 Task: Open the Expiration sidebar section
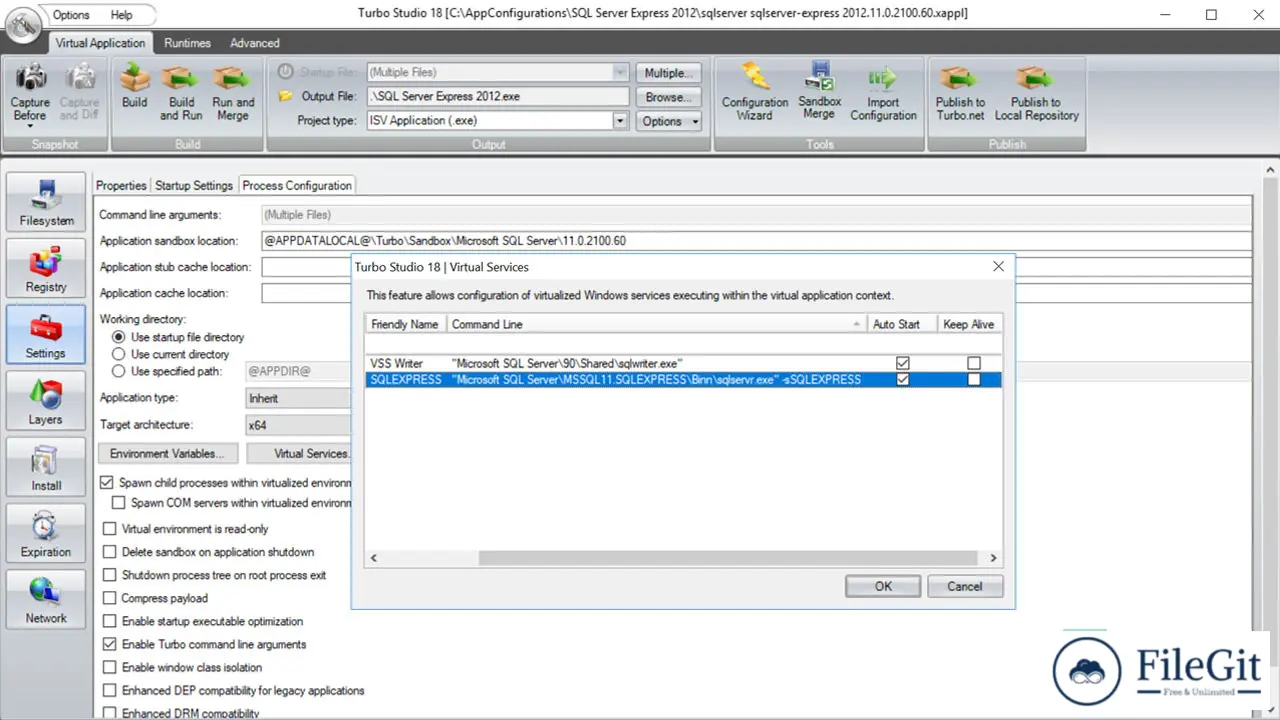point(46,532)
